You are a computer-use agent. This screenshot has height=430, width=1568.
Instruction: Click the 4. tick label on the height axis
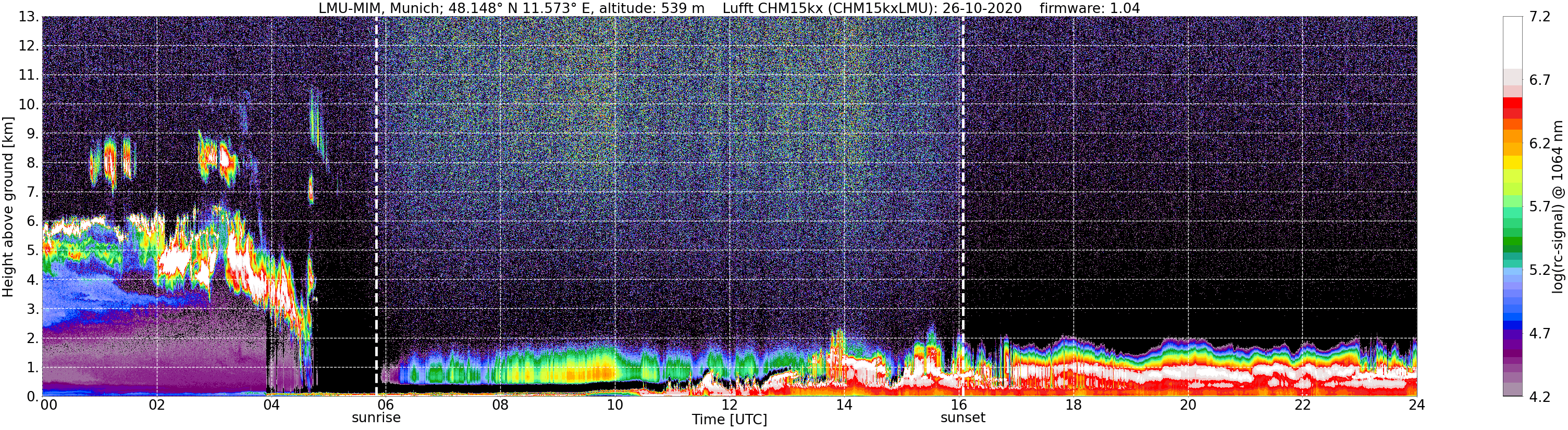pyautogui.click(x=32, y=279)
